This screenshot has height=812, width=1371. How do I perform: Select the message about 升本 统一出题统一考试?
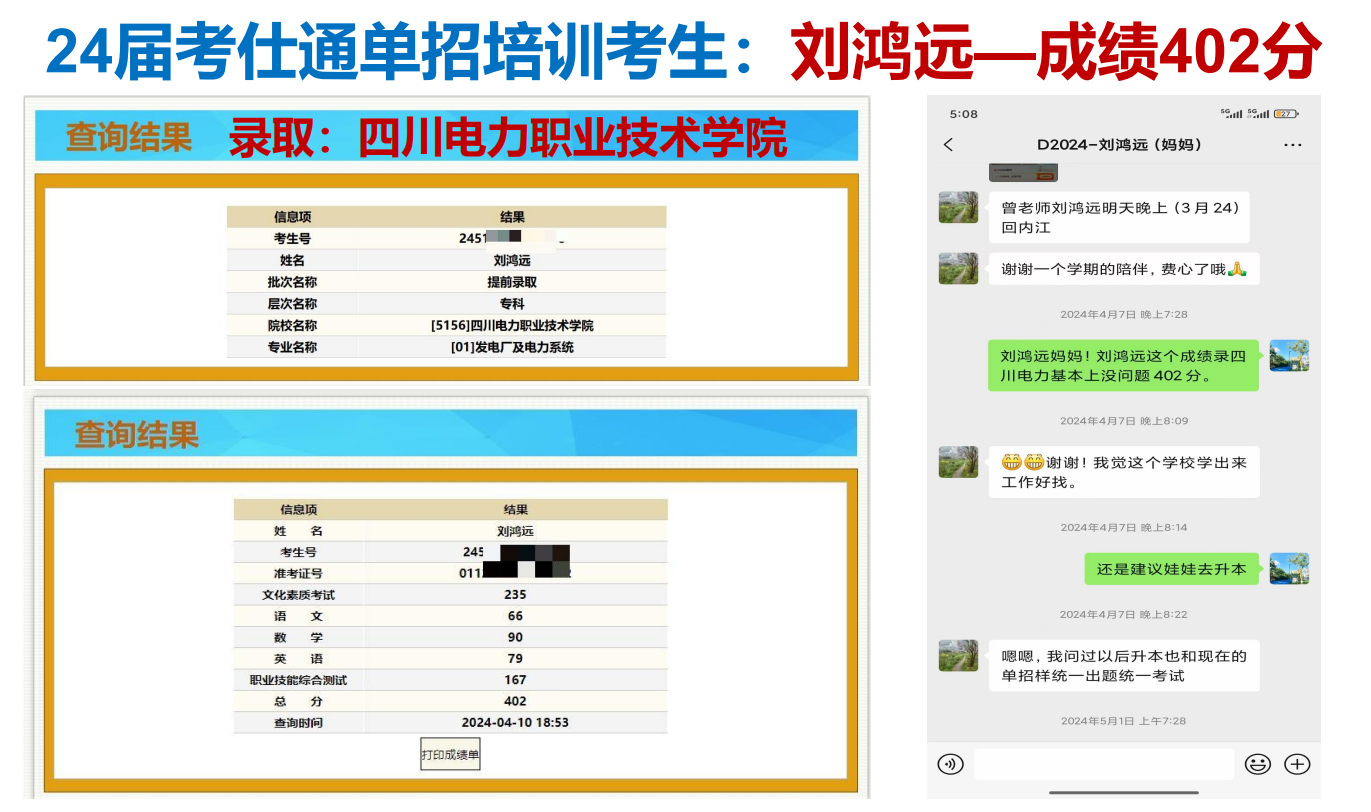(1124, 665)
